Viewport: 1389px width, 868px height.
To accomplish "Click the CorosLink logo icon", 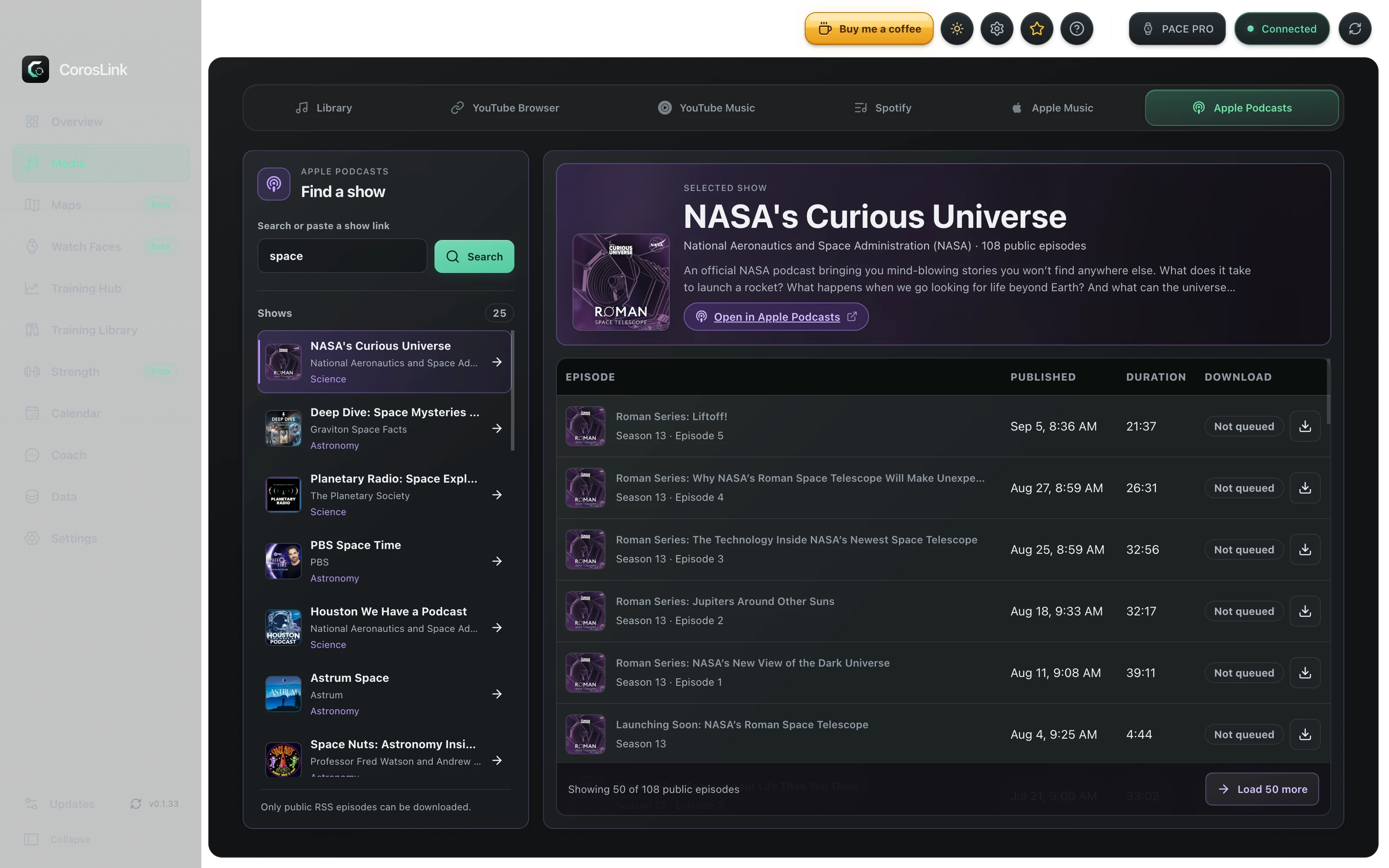I will point(36,69).
